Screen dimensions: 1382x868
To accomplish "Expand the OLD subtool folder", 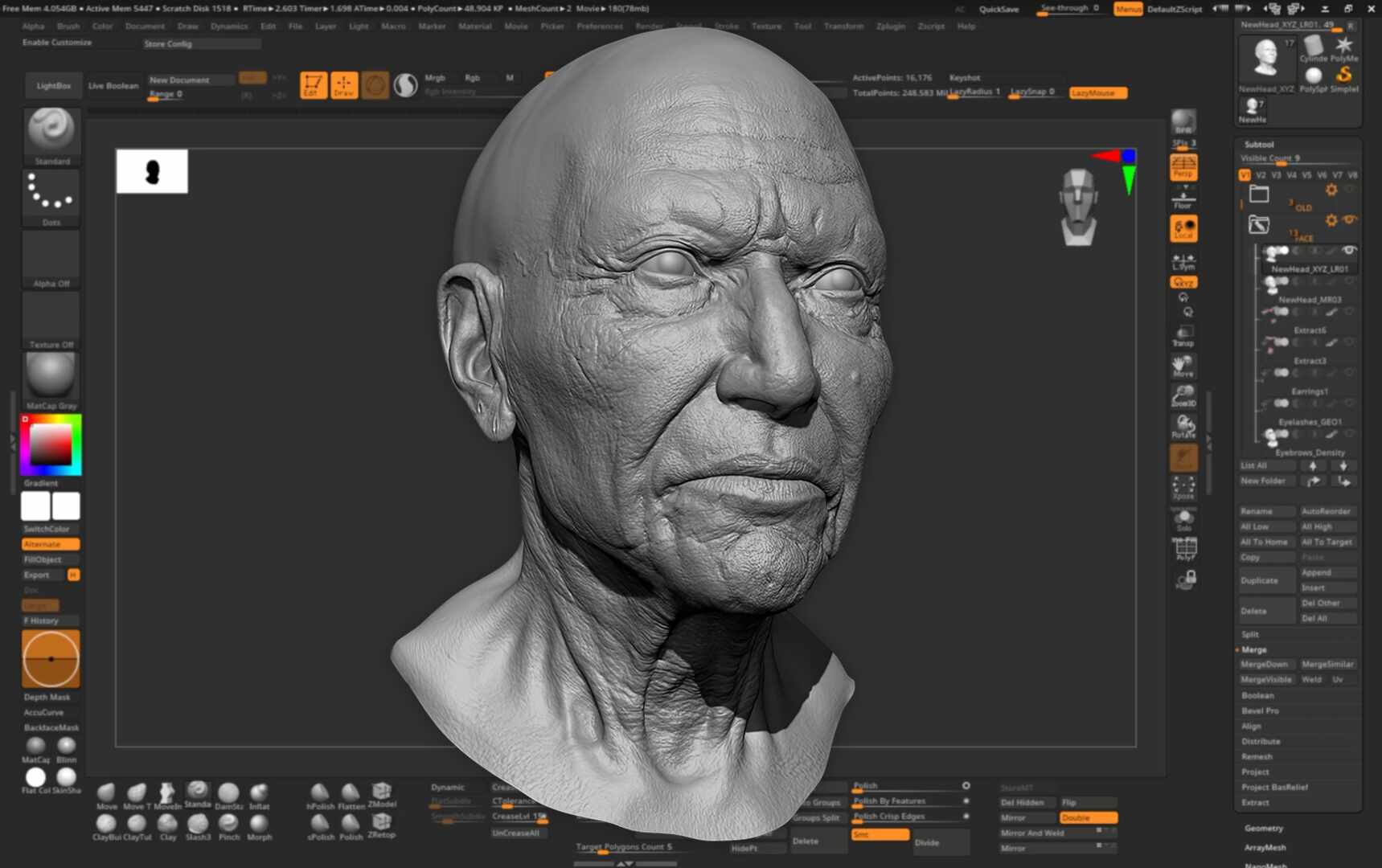I will tap(1259, 193).
